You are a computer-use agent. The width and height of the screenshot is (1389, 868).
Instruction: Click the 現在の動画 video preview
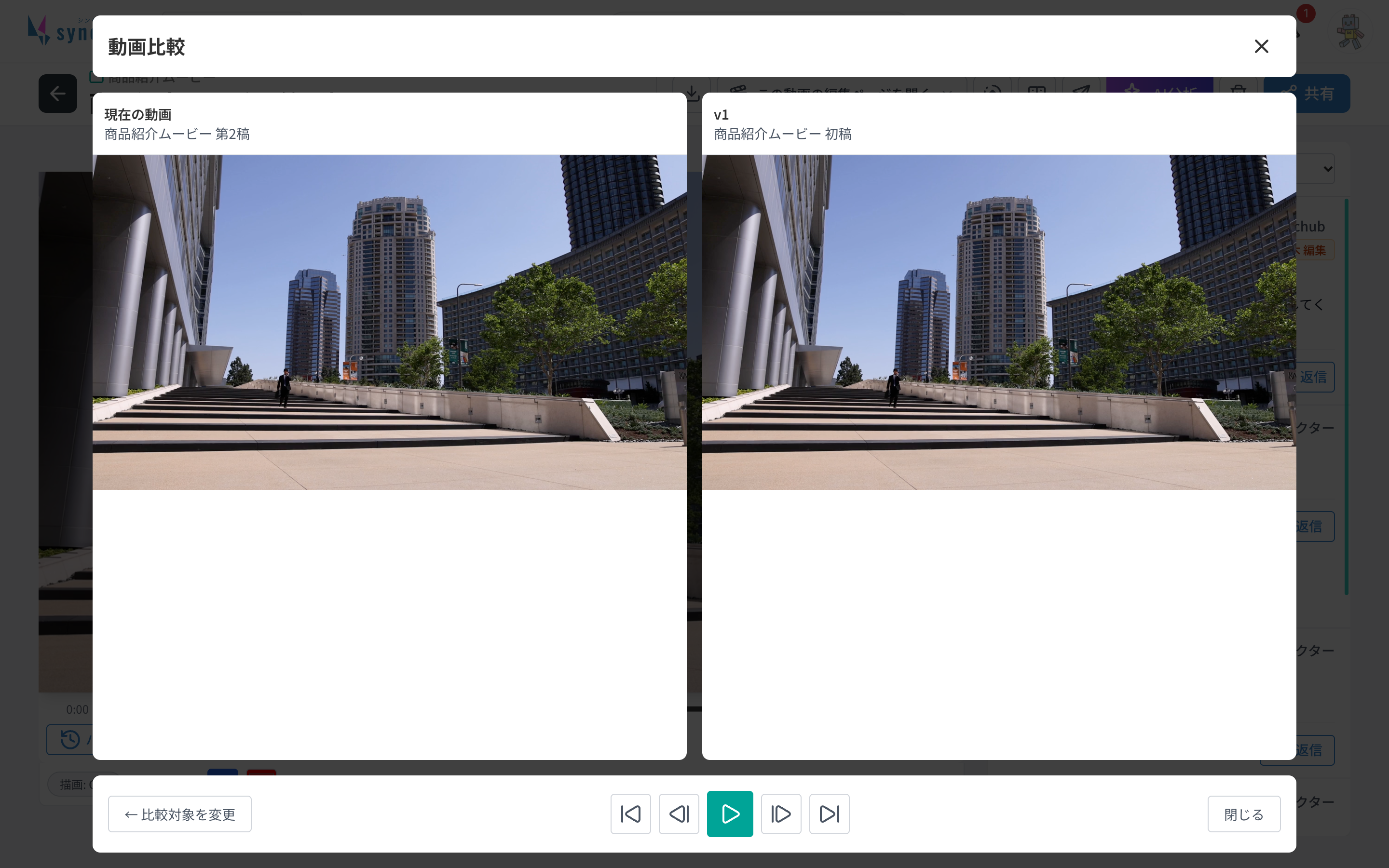pyautogui.click(x=389, y=322)
